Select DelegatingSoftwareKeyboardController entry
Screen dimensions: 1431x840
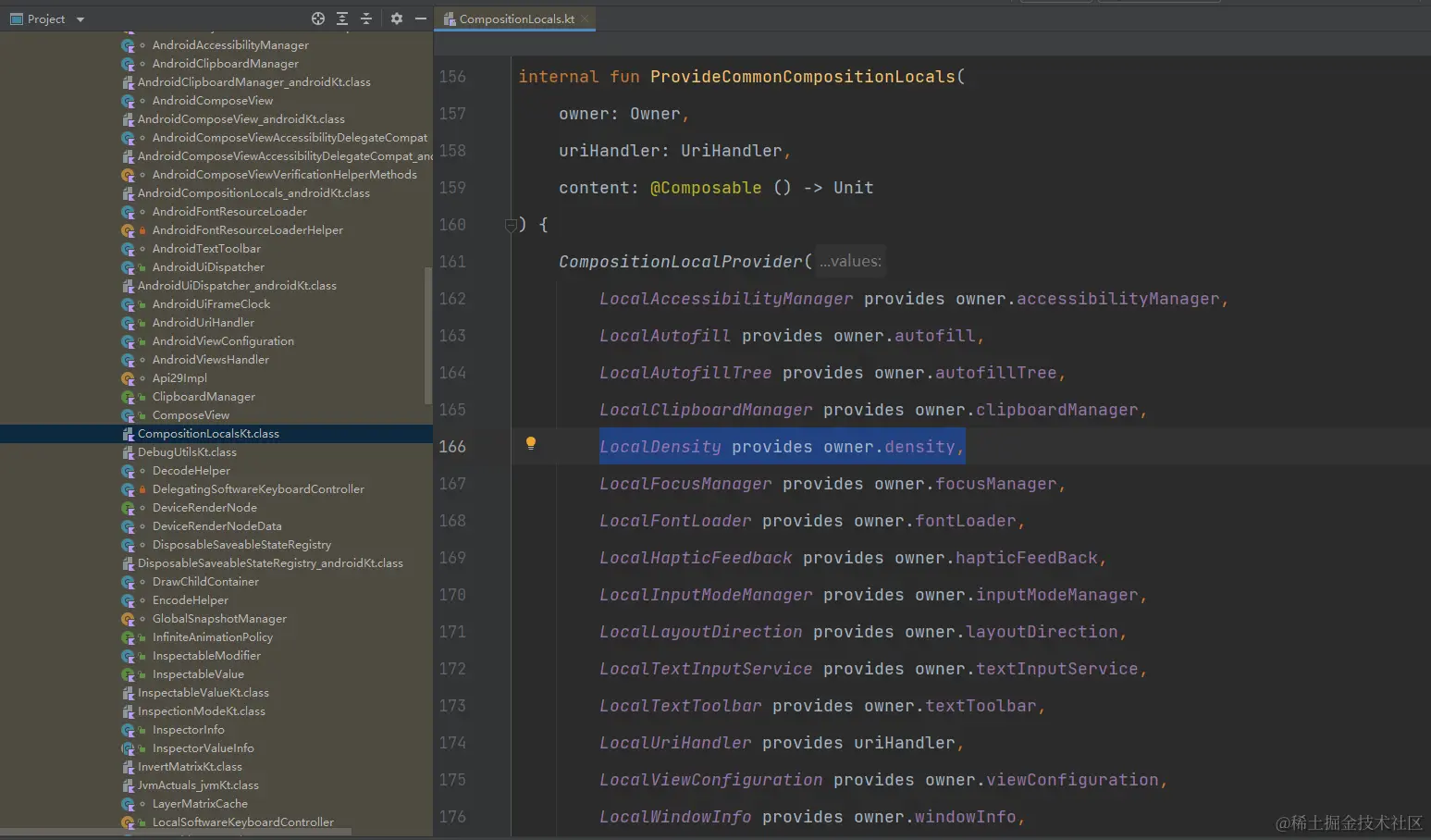(258, 489)
